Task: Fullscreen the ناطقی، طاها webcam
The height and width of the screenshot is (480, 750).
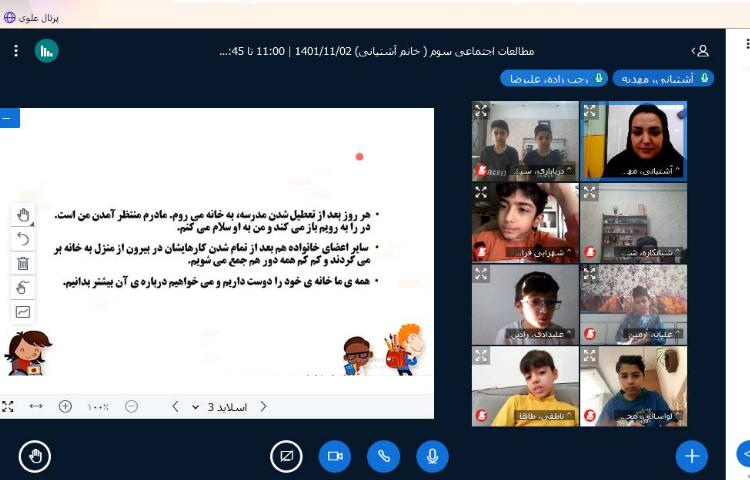Action: pos(481,355)
